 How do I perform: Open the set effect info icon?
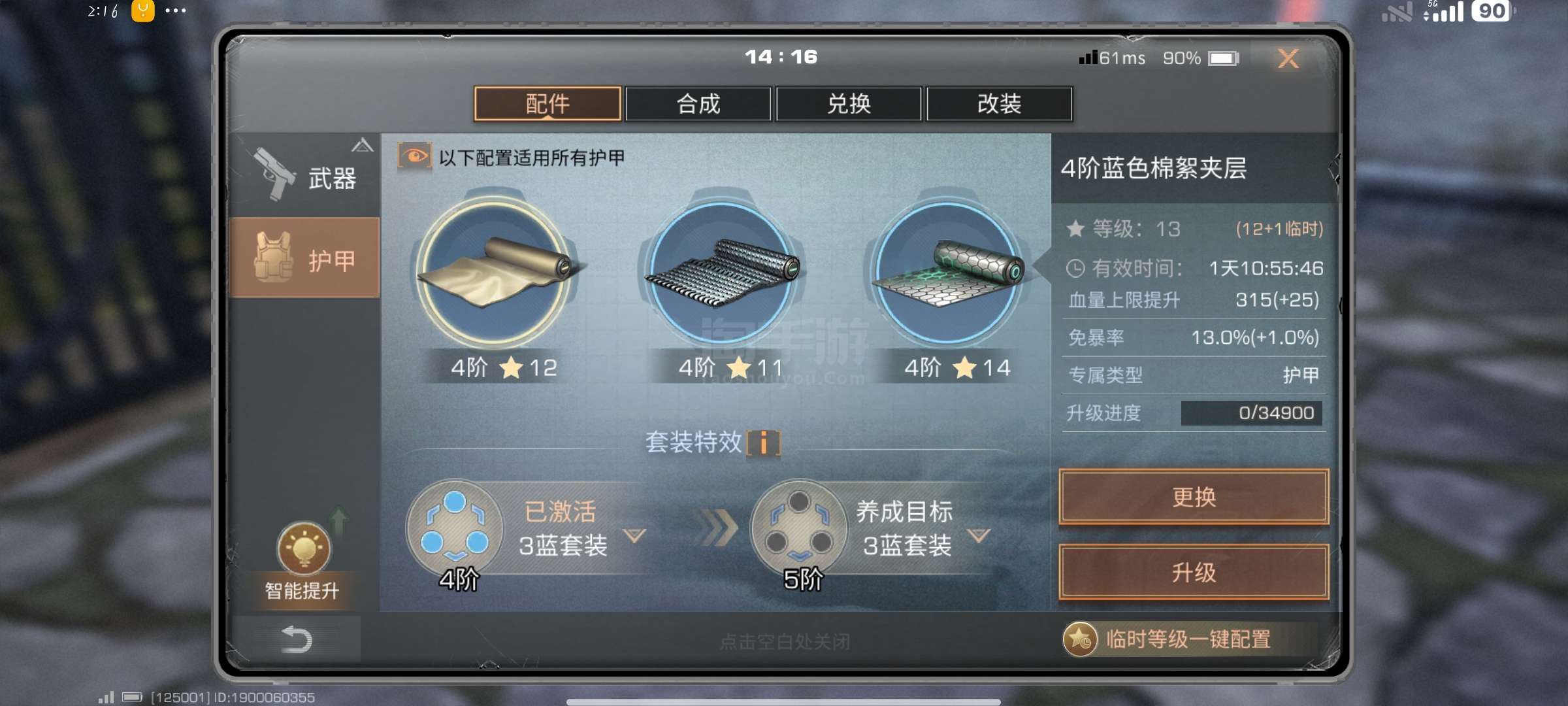click(x=763, y=443)
